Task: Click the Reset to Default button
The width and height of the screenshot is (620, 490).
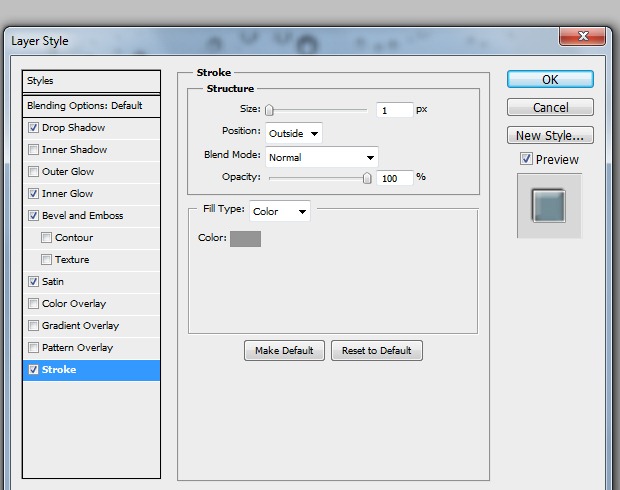Action: tap(376, 350)
